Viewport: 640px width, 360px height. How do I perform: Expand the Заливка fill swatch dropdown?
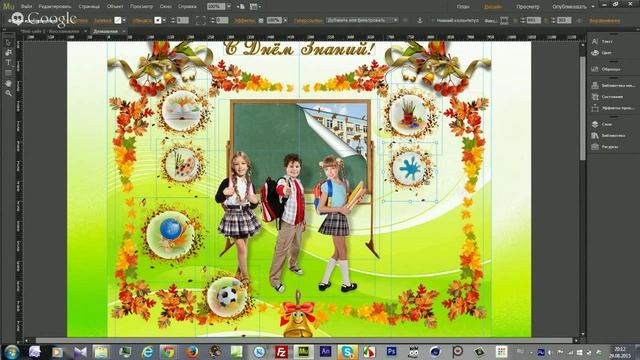point(124,20)
